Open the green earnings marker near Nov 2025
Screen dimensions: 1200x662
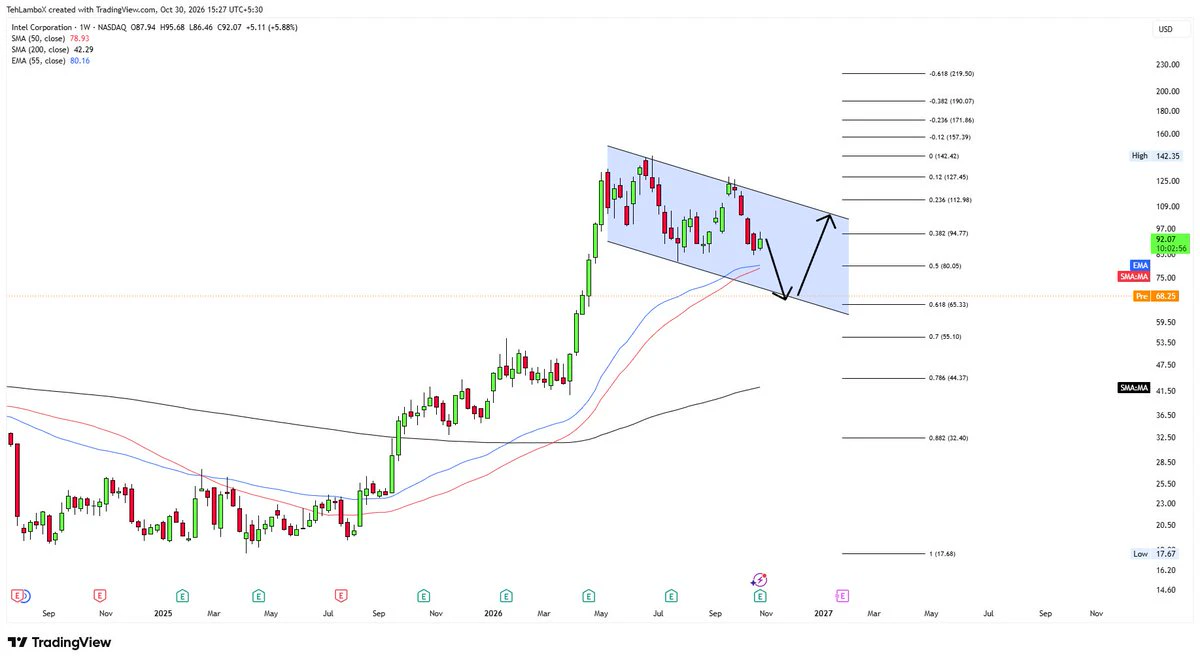tap(424, 595)
